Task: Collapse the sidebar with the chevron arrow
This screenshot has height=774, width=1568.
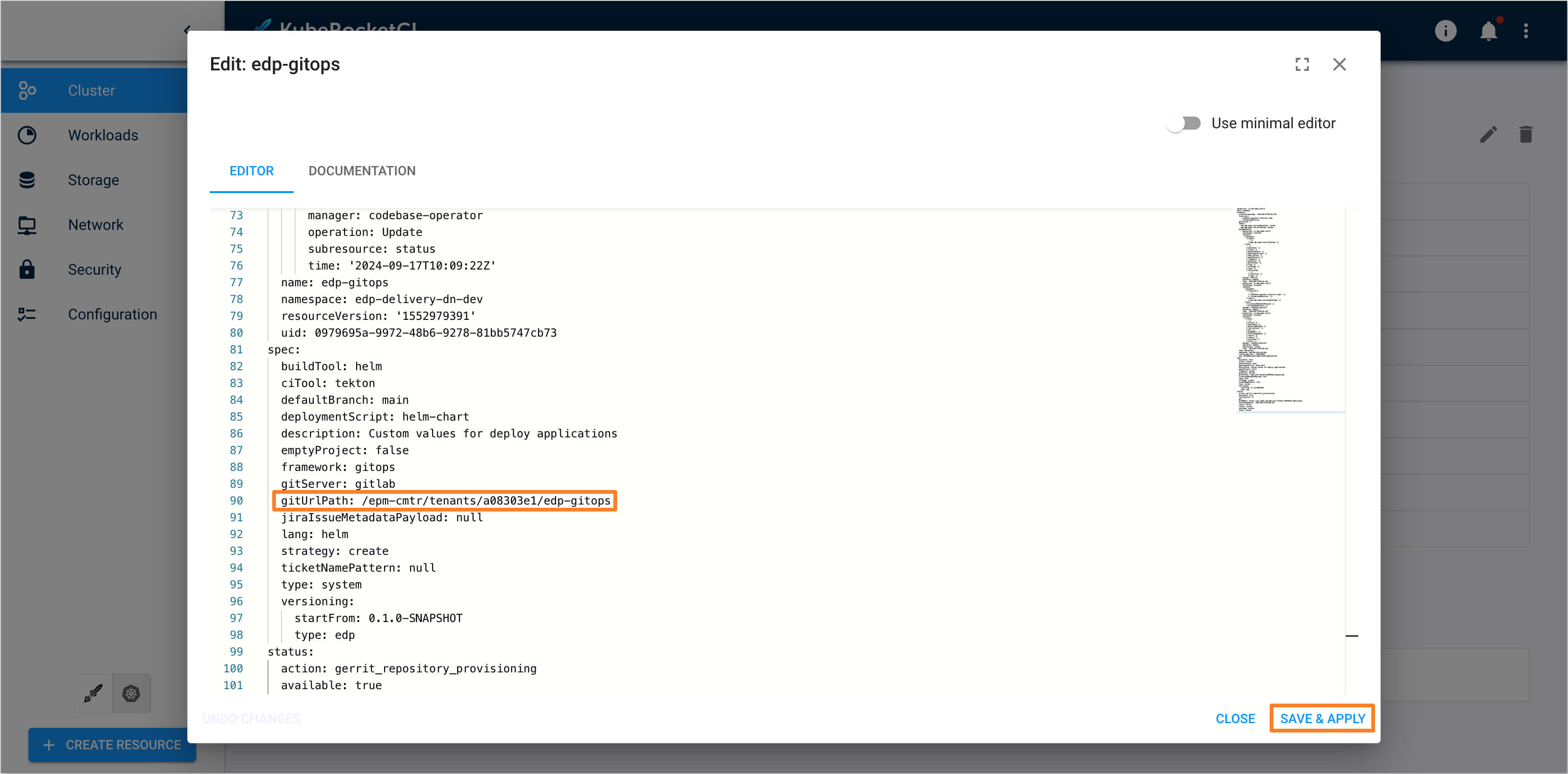Action: pyautogui.click(x=187, y=29)
